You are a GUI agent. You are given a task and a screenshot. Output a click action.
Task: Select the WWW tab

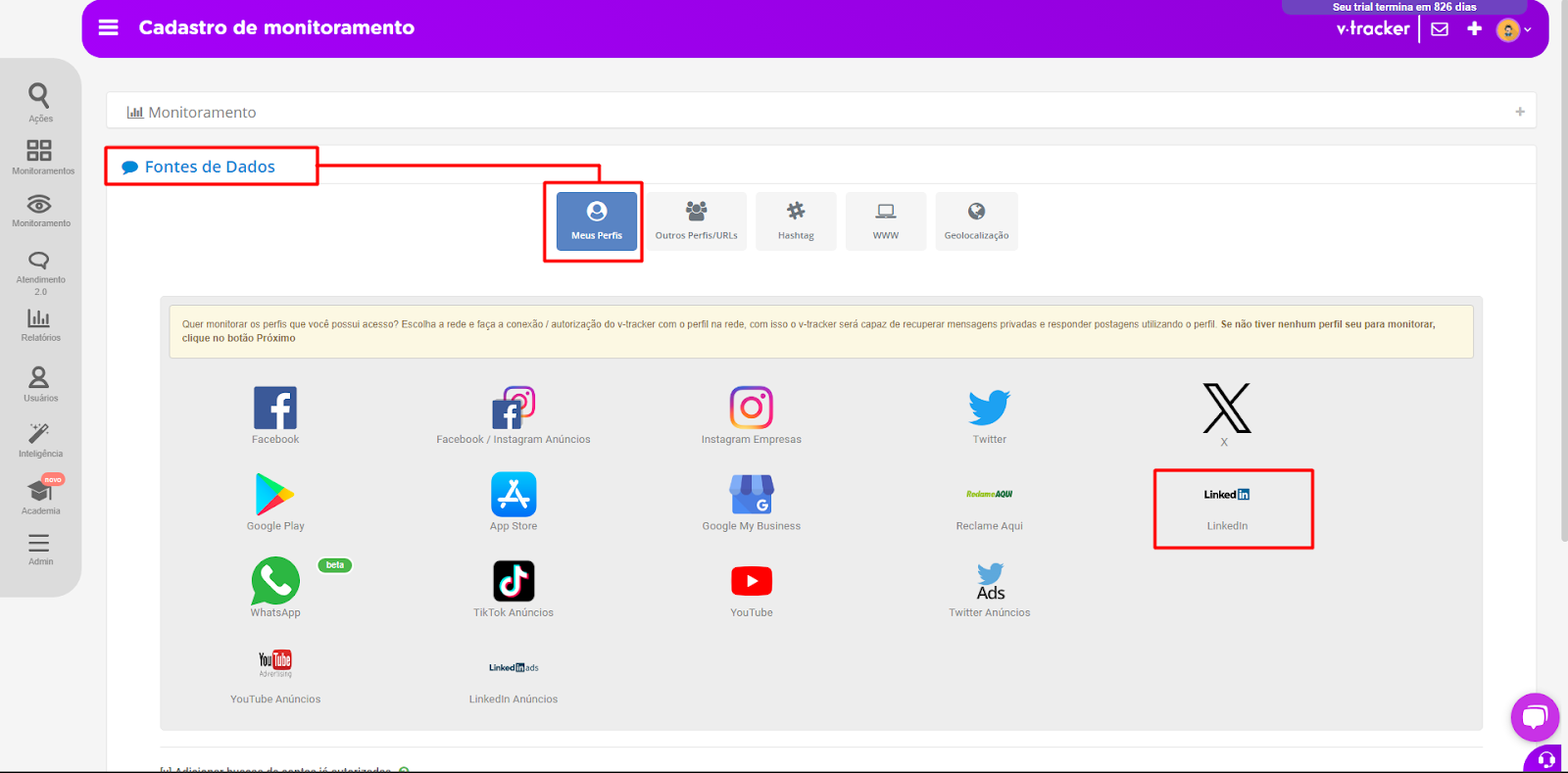pos(886,221)
